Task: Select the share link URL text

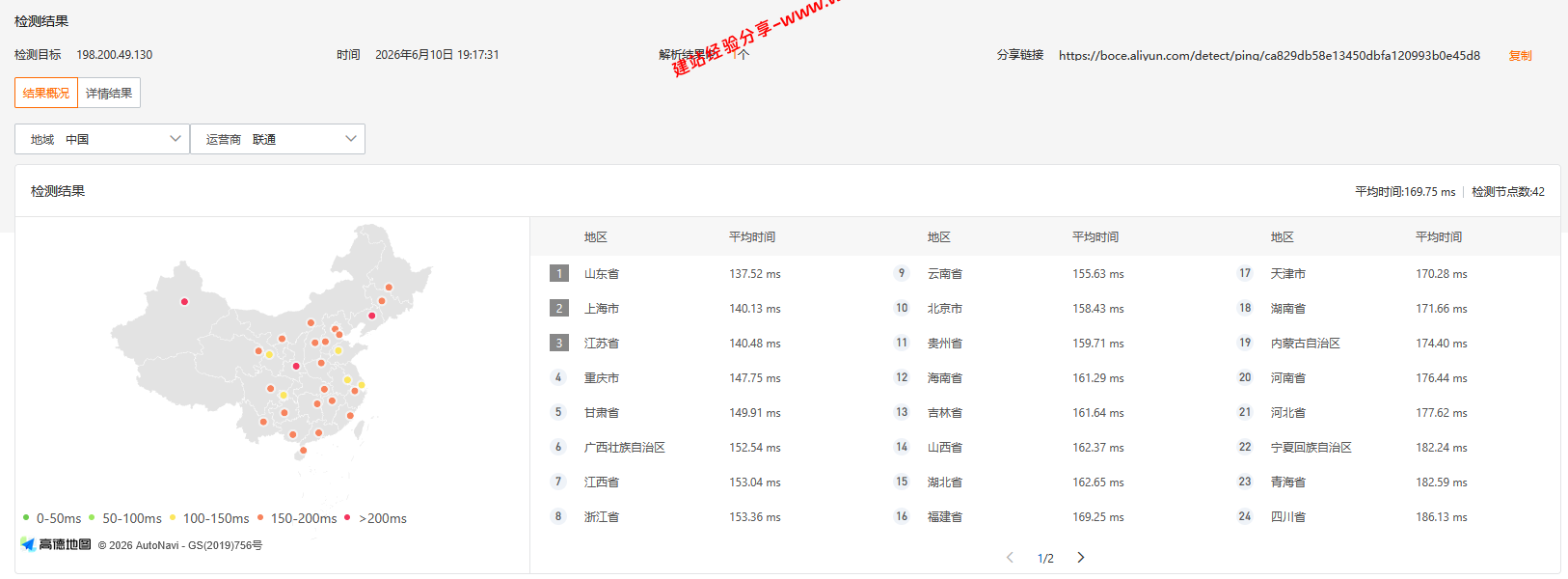Action: pyautogui.click(x=1269, y=55)
